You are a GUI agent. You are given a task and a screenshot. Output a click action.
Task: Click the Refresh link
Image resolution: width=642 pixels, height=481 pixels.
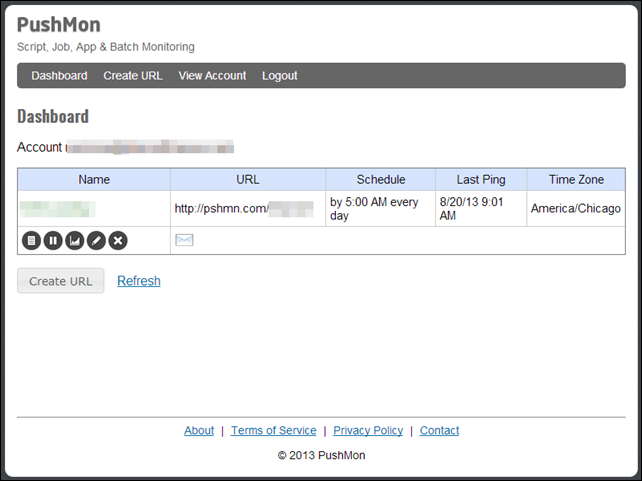pos(139,281)
